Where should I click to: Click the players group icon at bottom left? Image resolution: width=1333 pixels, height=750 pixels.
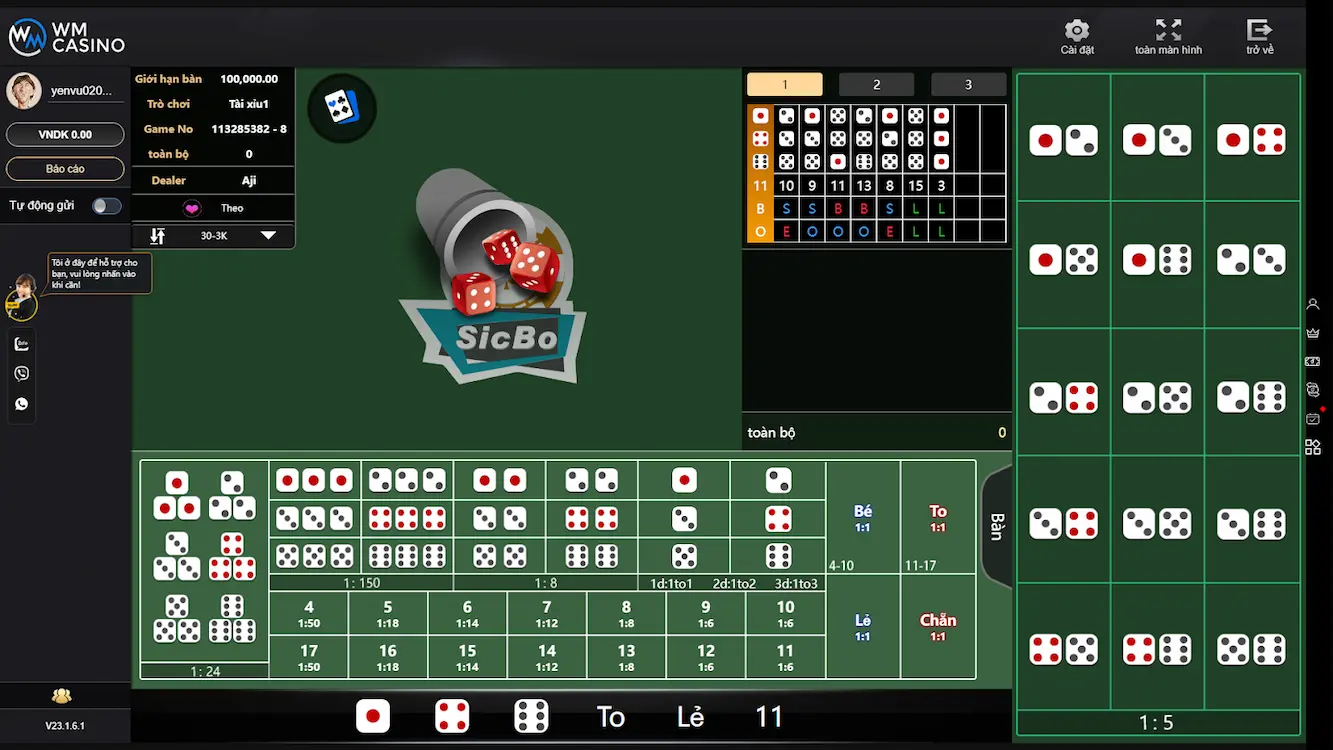(62, 696)
